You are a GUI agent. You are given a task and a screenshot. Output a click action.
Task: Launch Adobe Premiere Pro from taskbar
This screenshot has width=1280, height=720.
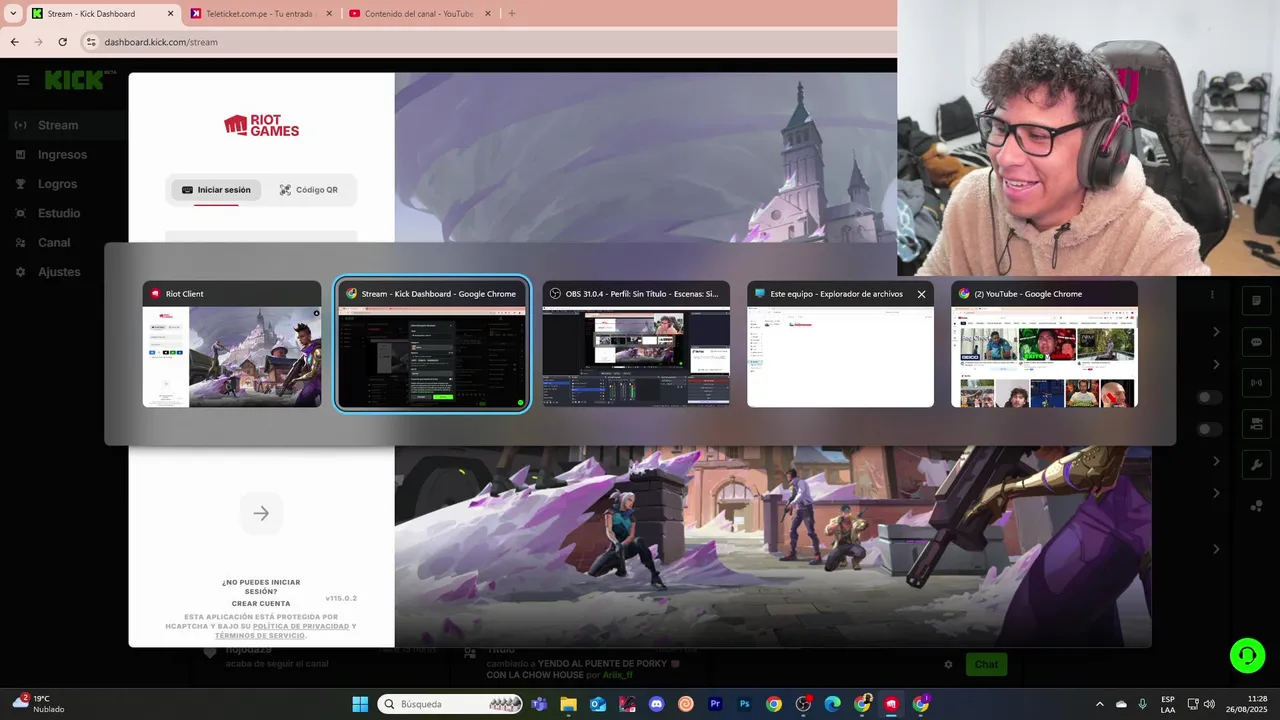tap(715, 704)
